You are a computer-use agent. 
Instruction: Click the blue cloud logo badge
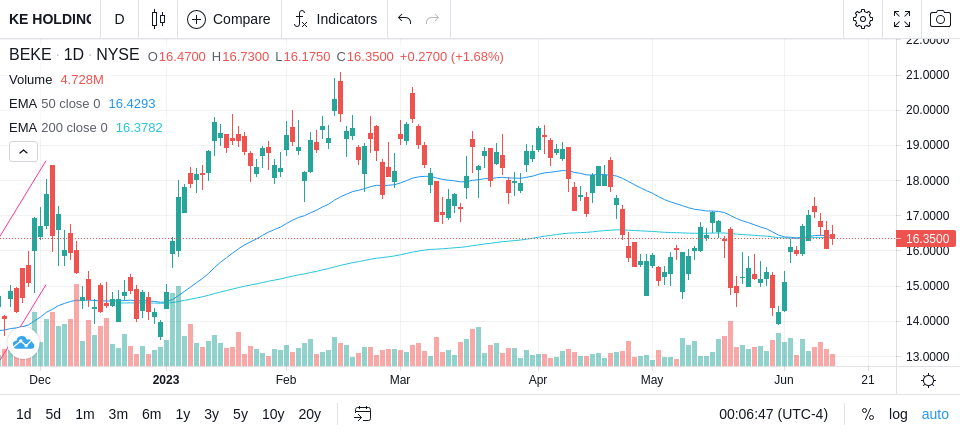coord(23,343)
